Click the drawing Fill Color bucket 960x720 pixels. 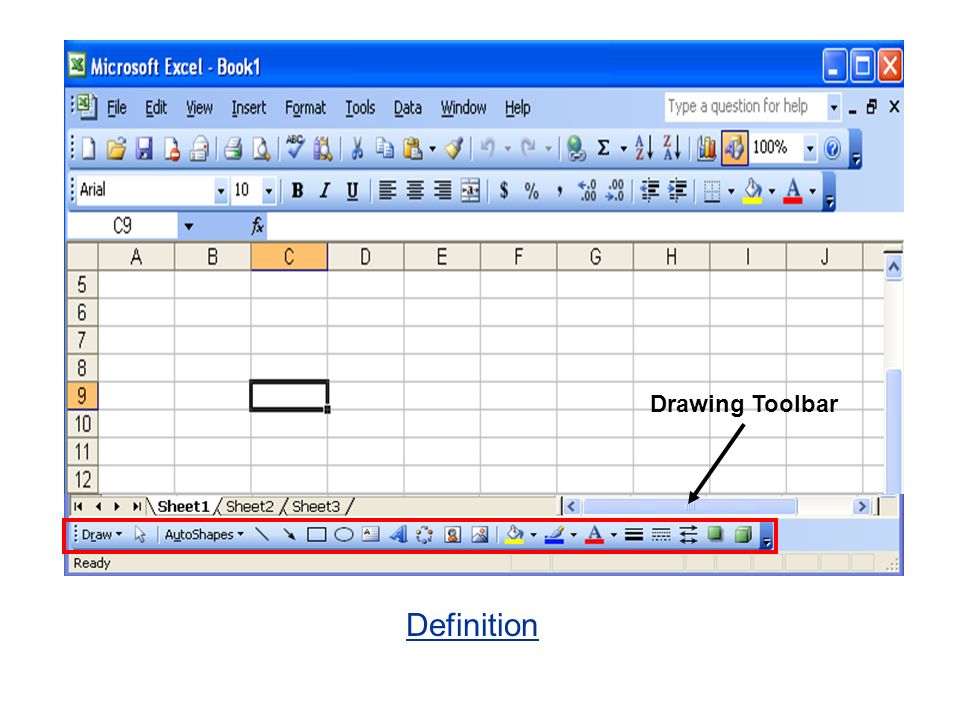pos(514,534)
